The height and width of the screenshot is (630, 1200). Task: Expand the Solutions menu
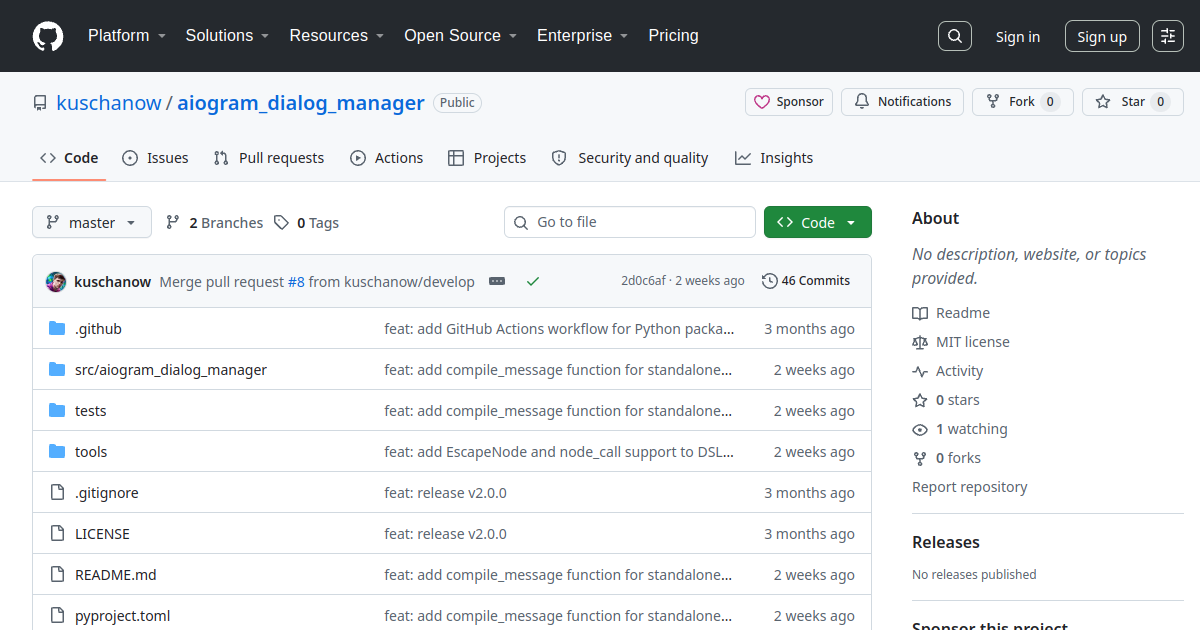227,36
